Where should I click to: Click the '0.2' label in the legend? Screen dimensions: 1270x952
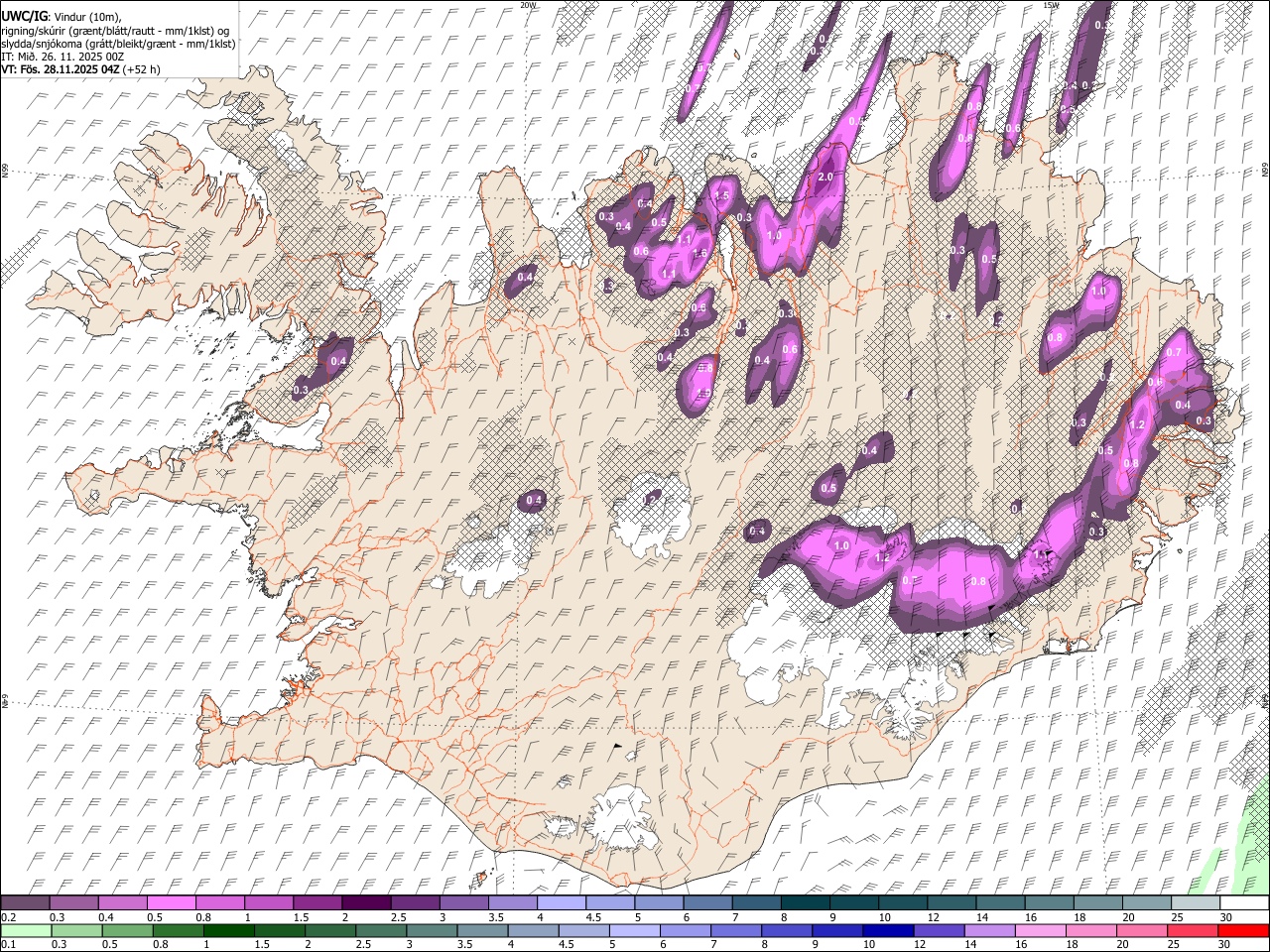(7, 917)
